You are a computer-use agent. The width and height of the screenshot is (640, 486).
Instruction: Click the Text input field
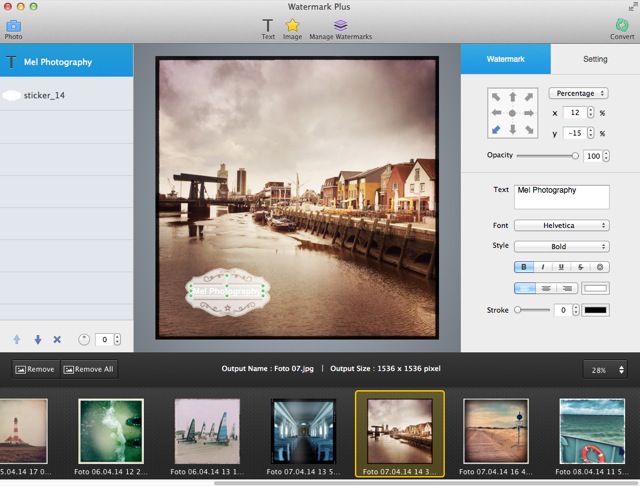coord(562,197)
